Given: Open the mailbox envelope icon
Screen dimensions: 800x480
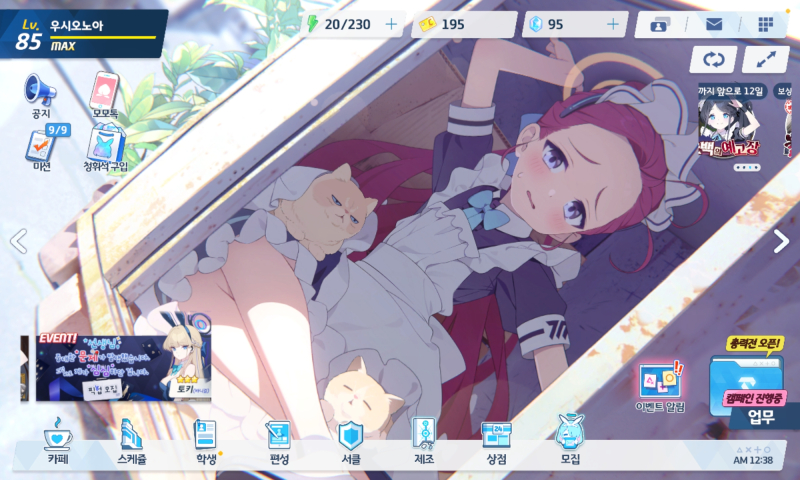Looking at the screenshot, I should click(x=714, y=24).
